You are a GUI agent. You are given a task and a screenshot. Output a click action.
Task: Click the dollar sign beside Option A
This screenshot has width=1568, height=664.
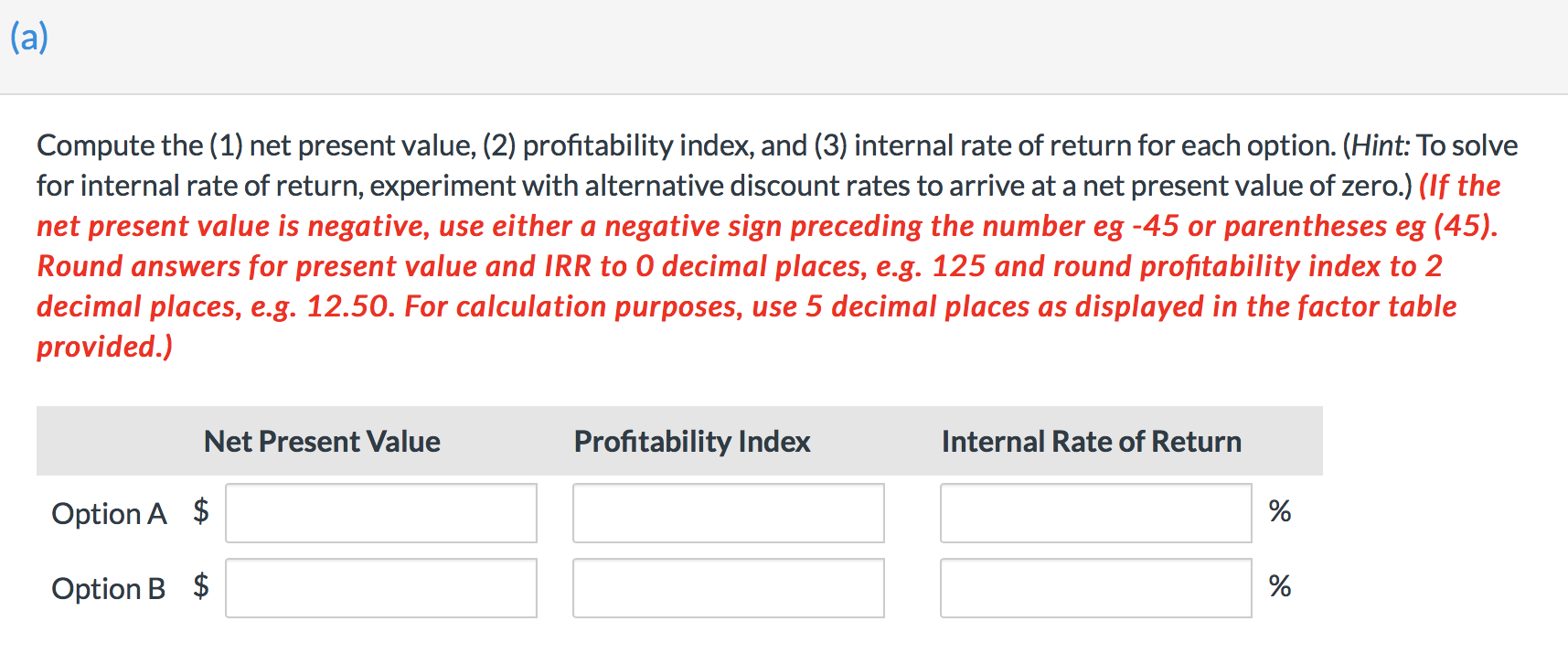(201, 510)
